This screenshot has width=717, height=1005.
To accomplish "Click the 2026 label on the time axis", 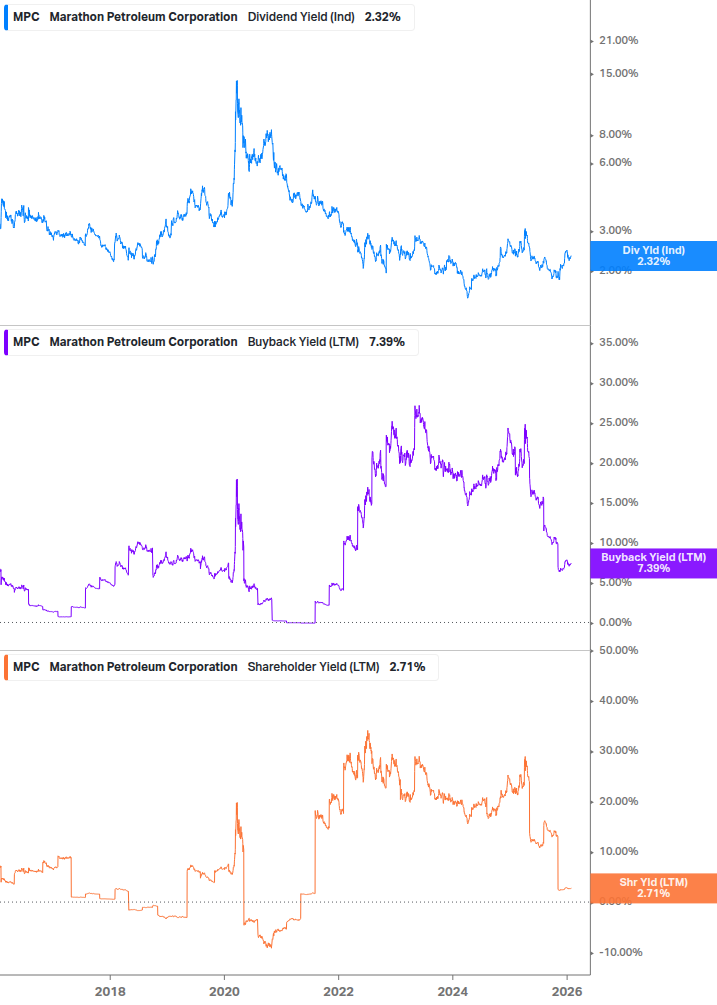I will pyautogui.click(x=567, y=989).
